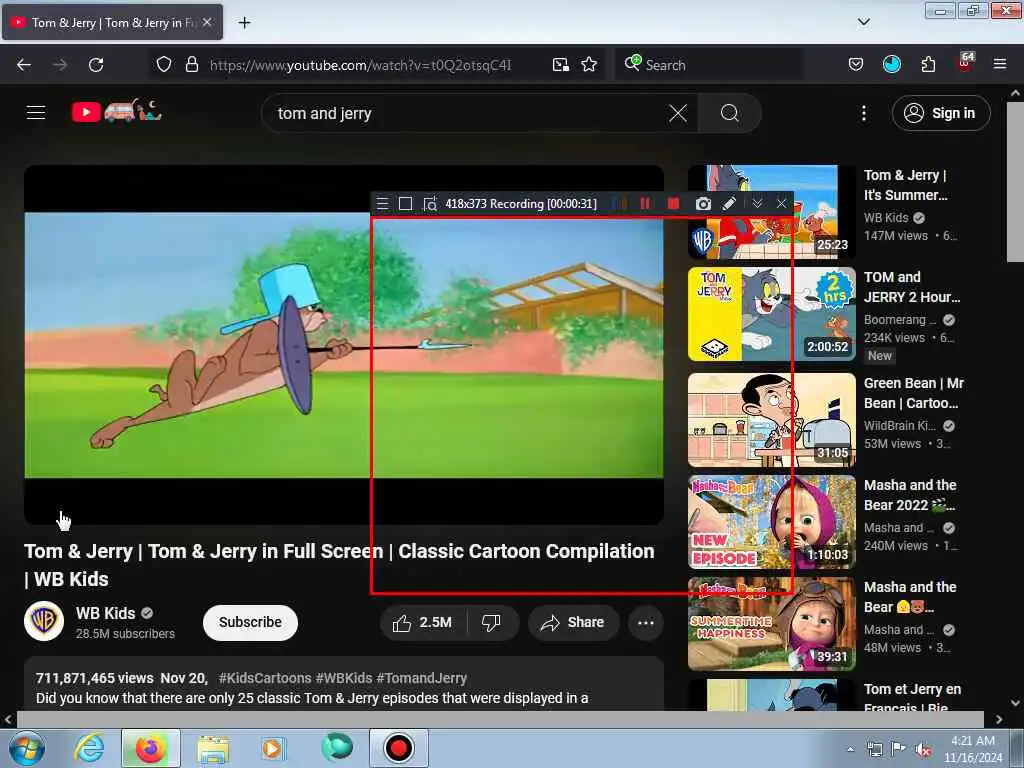Image resolution: width=1024 pixels, height=768 pixels.
Task: Open the Firefox application menu
Action: click(x=1000, y=65)
